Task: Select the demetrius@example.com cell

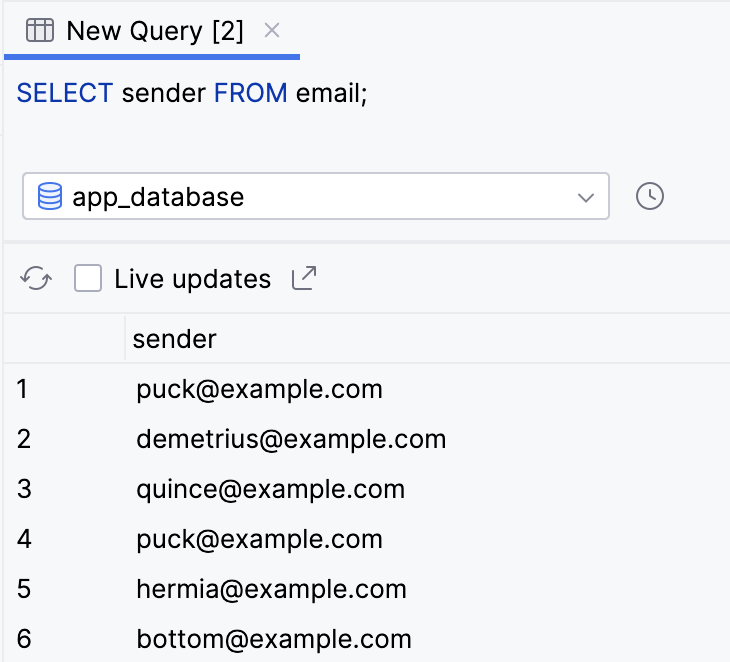Action: [290, 439]
